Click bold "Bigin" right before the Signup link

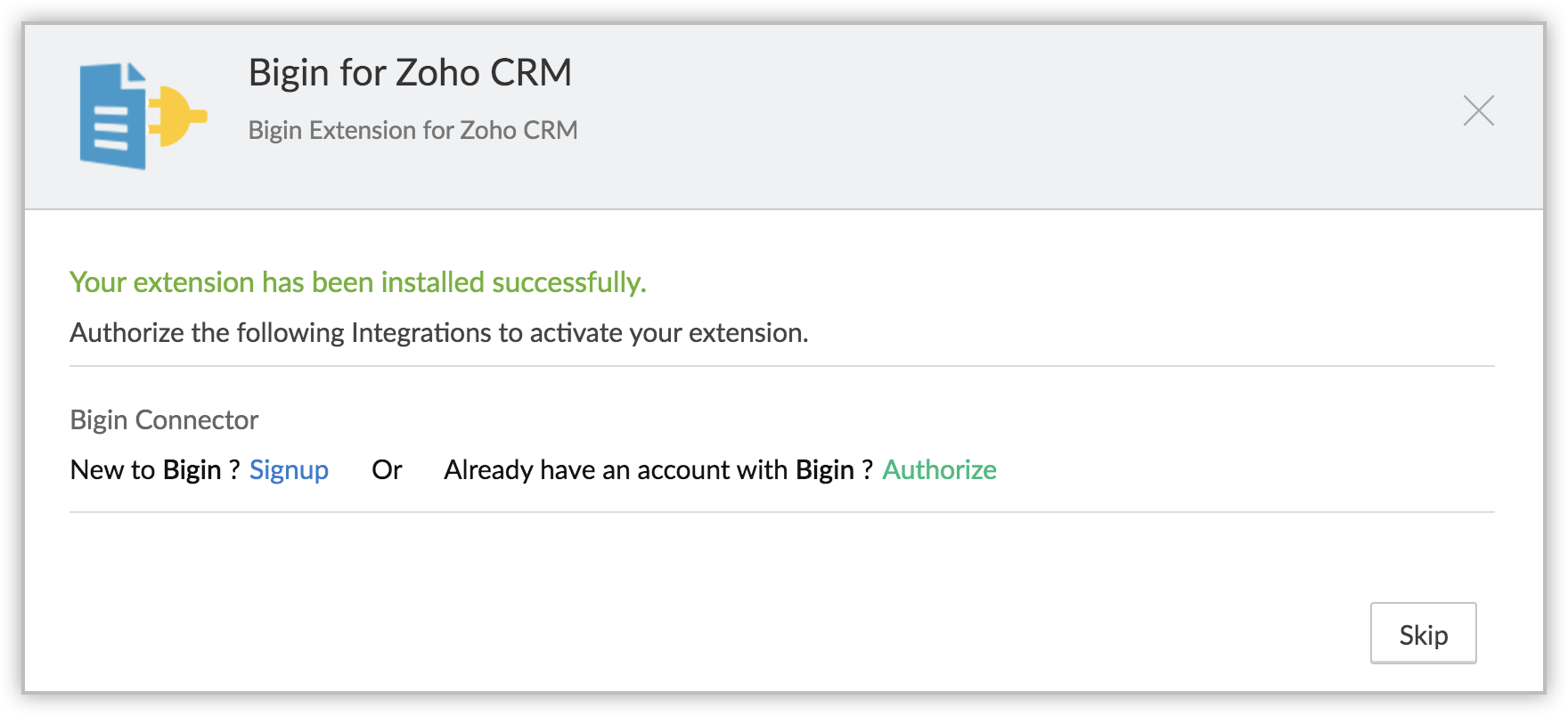point(192,469)
